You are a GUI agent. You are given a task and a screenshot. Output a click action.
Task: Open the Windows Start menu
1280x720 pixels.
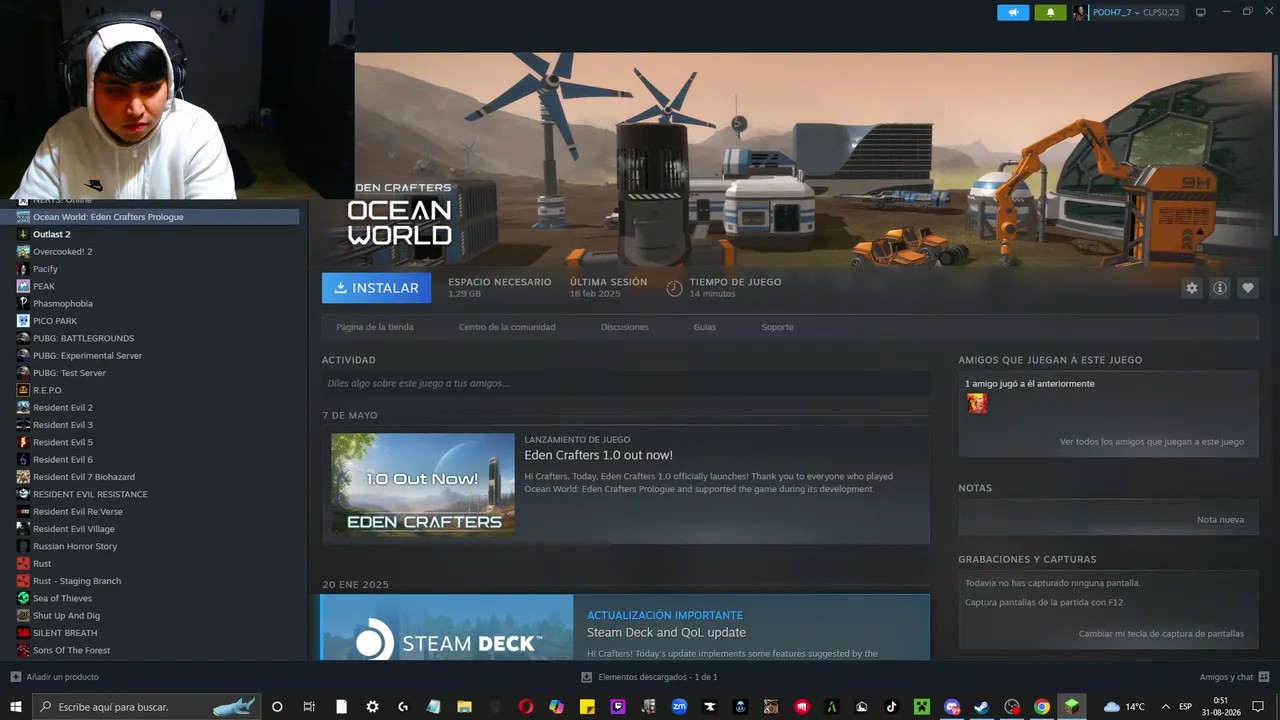click(x=16, y=707)
